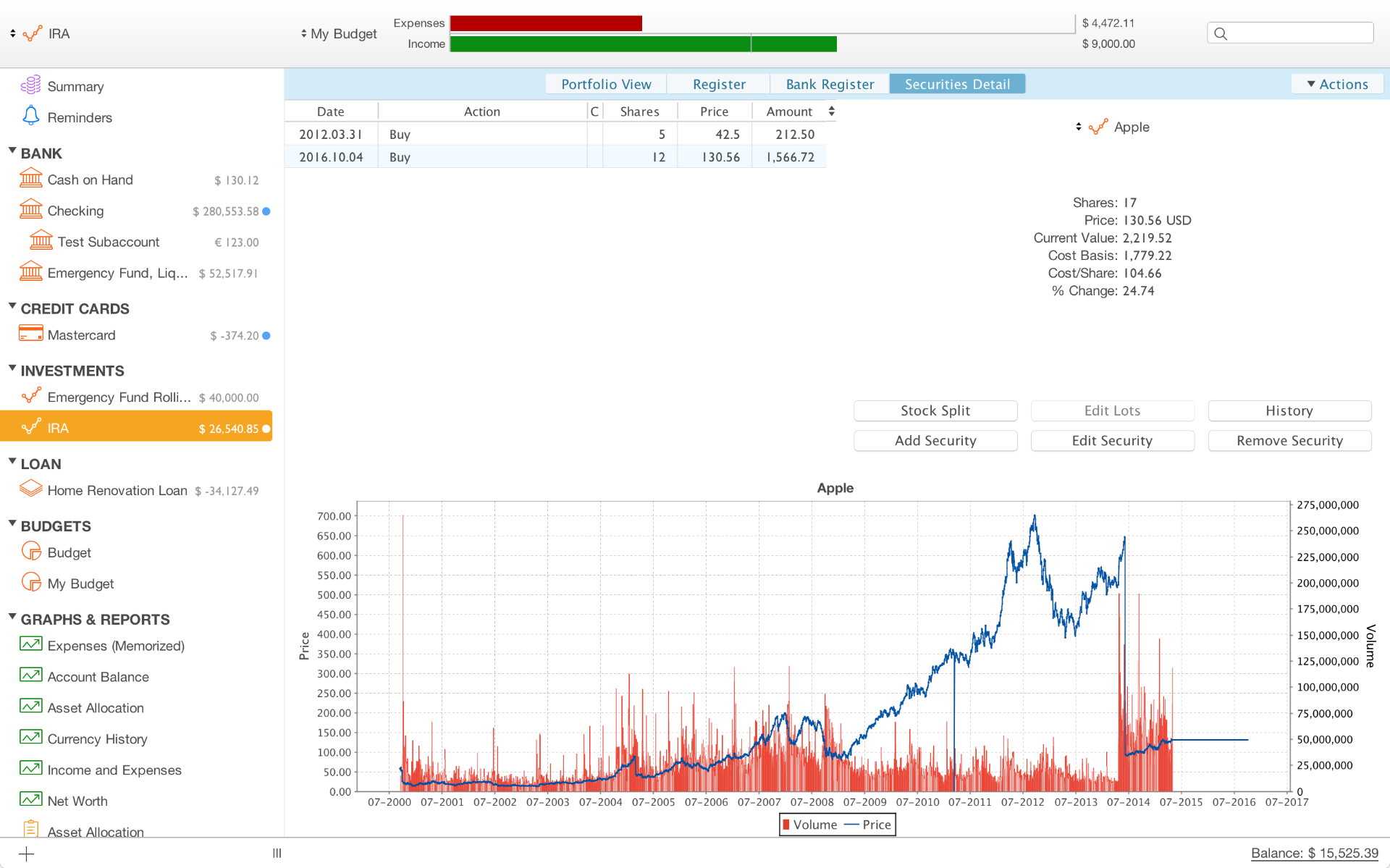Open the account selector popup in the top toolbar
The width and height of the screenshot is (1390, 868).
click(13, 33)
